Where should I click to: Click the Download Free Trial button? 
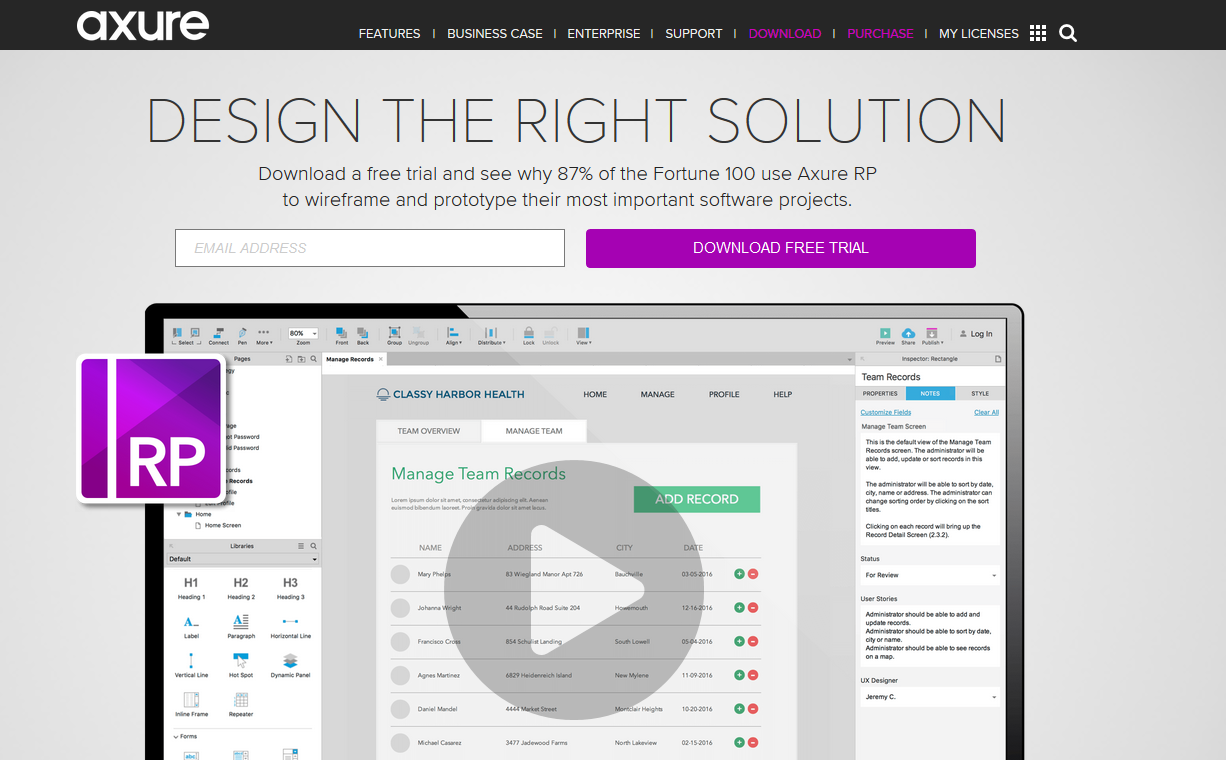[781, 248]
